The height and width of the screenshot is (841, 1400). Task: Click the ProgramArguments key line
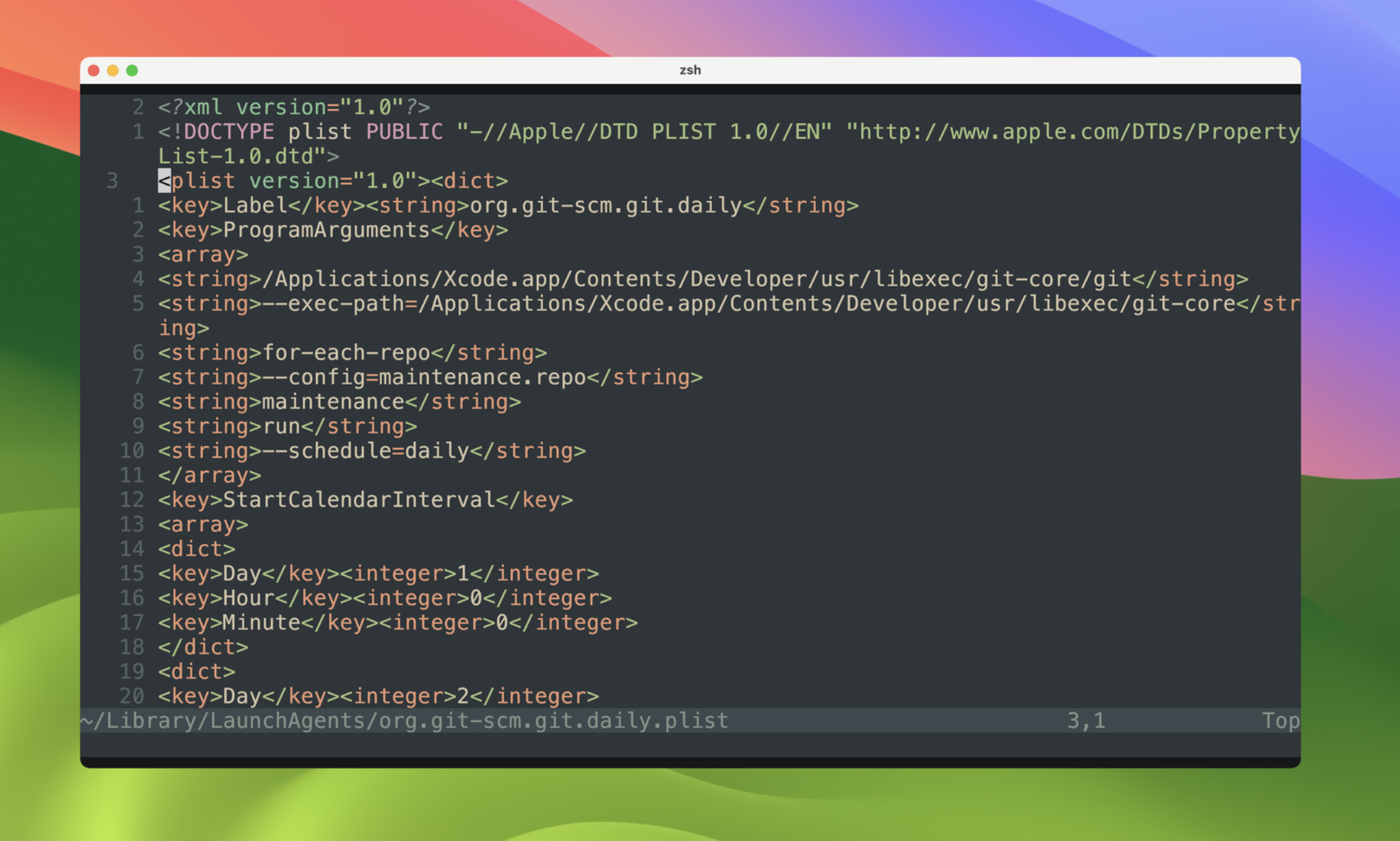click(333, 230)
